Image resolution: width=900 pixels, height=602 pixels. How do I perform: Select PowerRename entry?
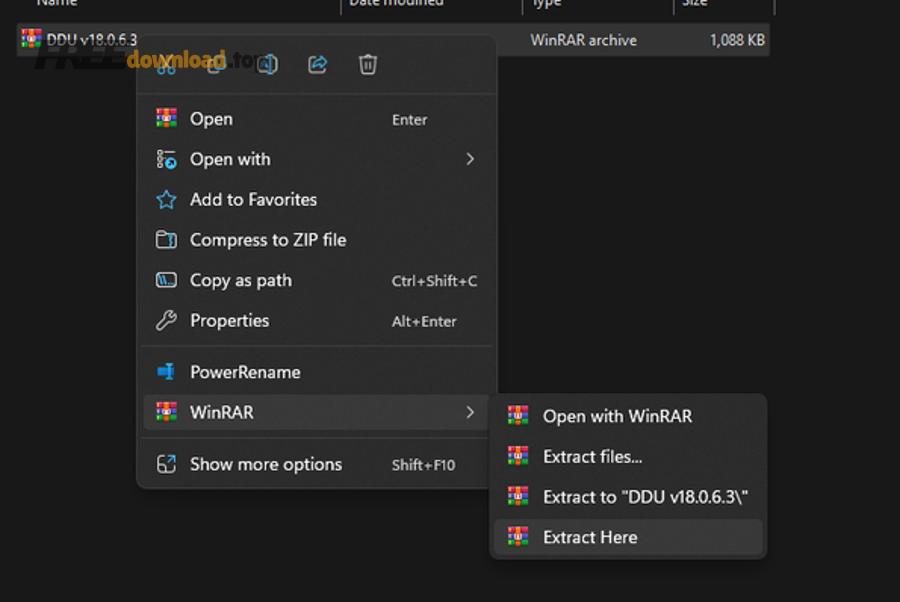click(317, 372)
